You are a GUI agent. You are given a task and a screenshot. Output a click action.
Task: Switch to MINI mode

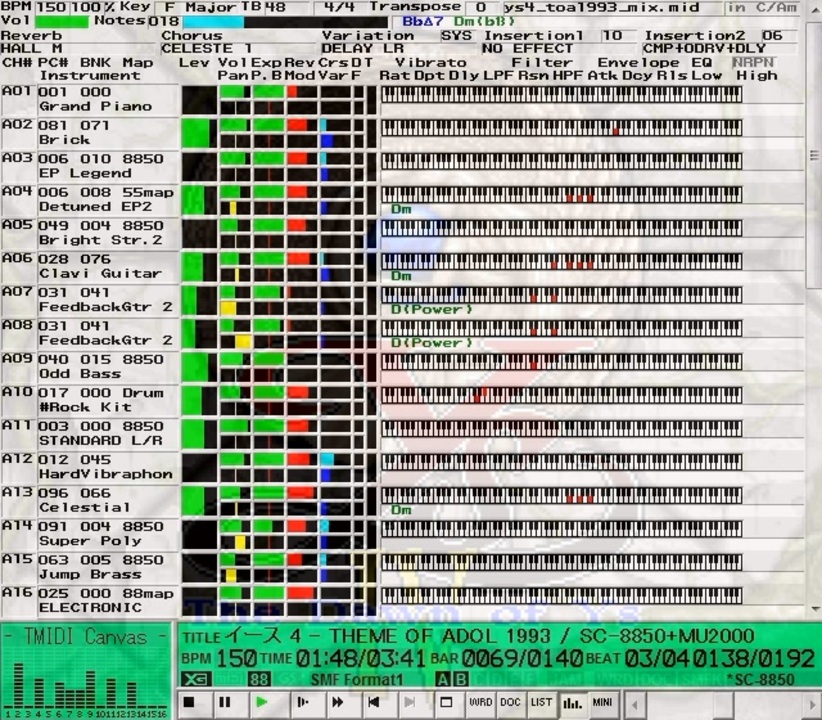602,702
